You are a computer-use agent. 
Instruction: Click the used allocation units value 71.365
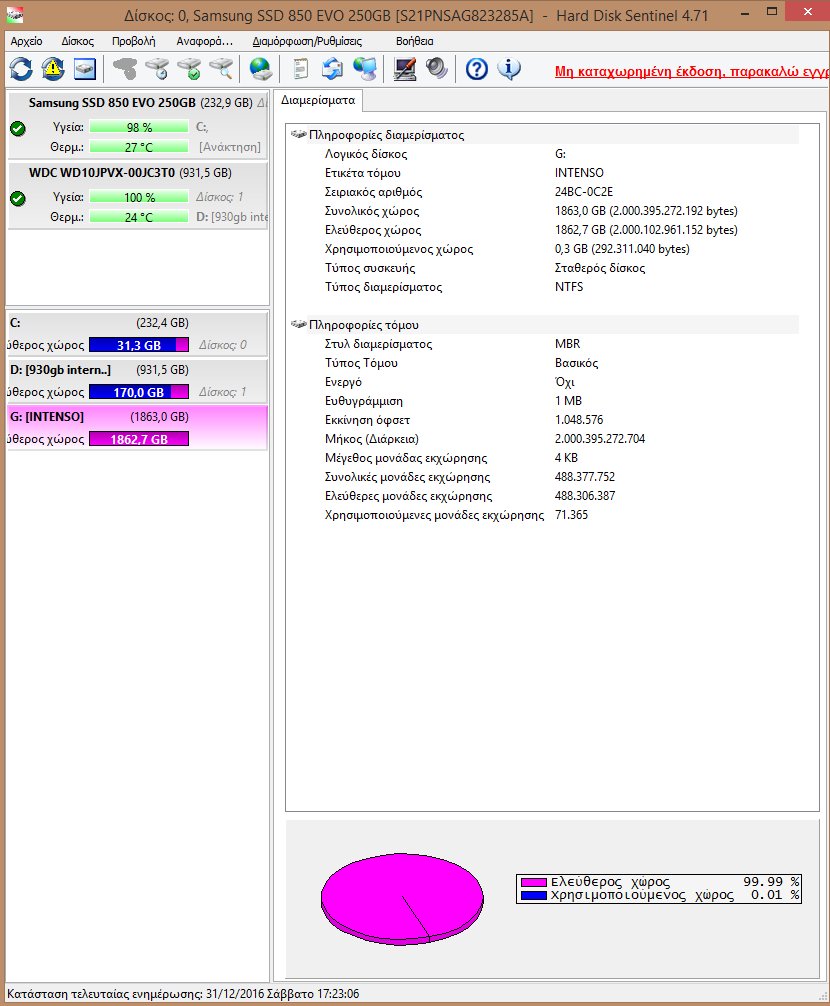click(571, 515)
